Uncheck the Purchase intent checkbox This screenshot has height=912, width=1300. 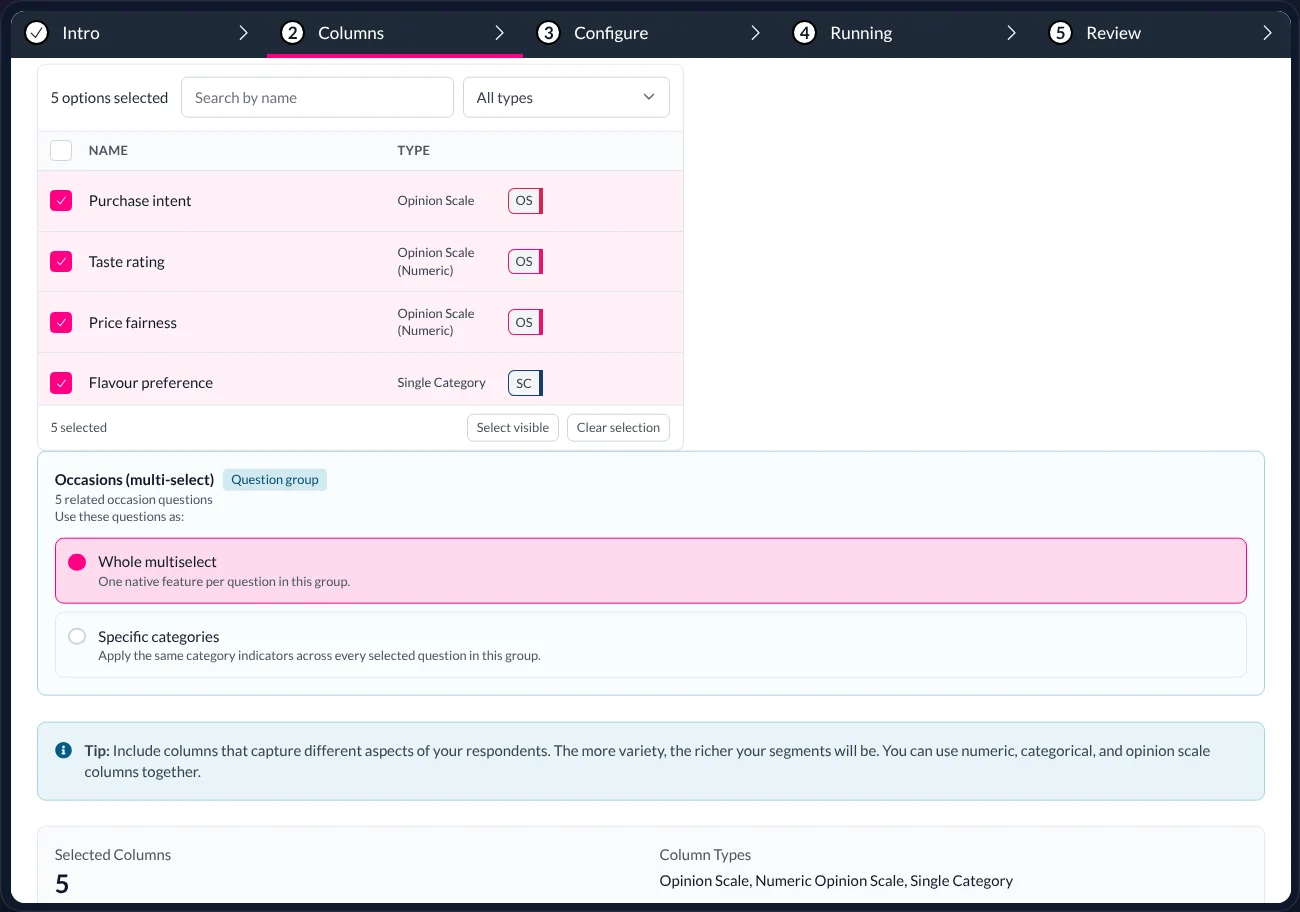pyautogui.click(x=61, y=201)
